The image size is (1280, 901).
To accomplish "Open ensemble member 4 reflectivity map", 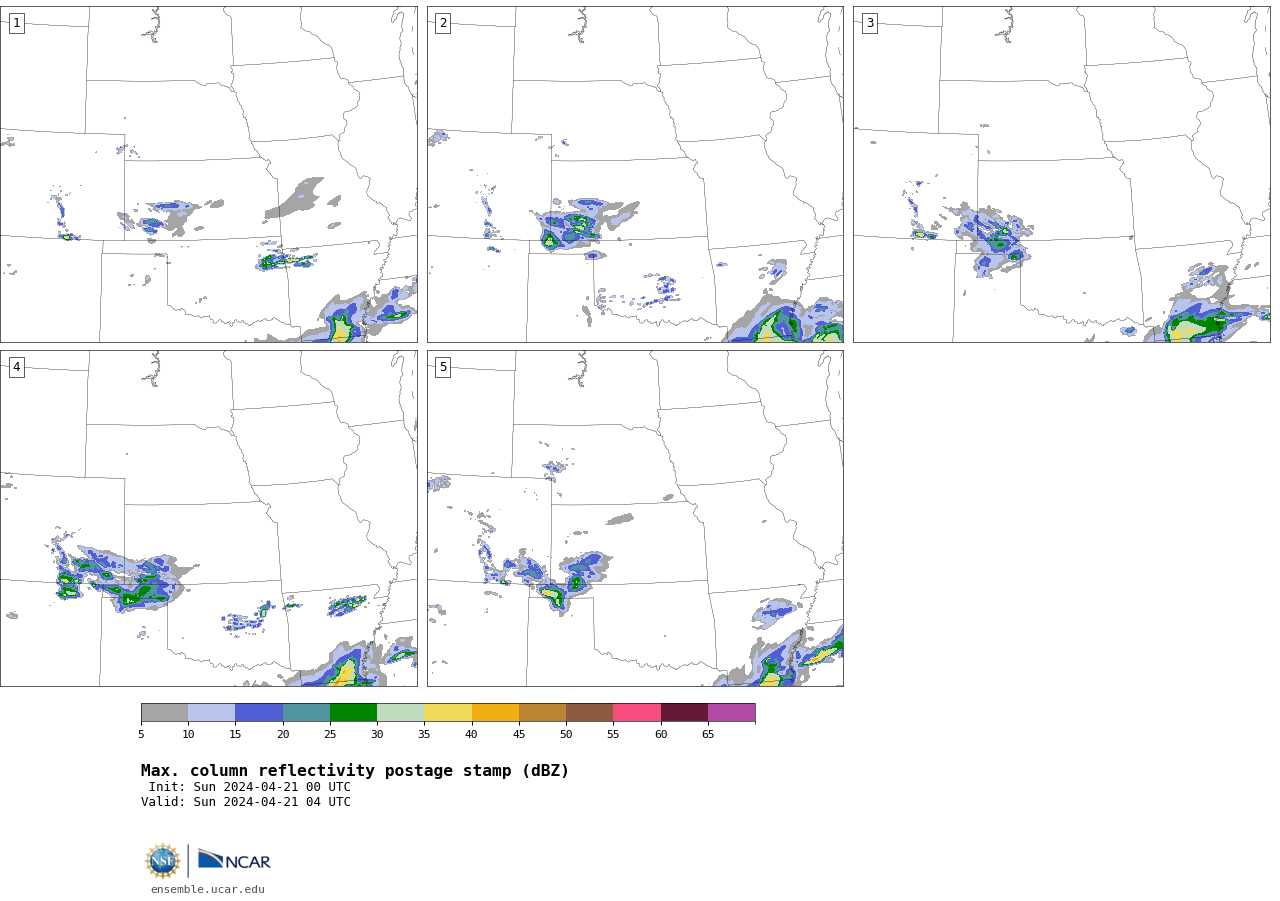I will click(208, 518).
